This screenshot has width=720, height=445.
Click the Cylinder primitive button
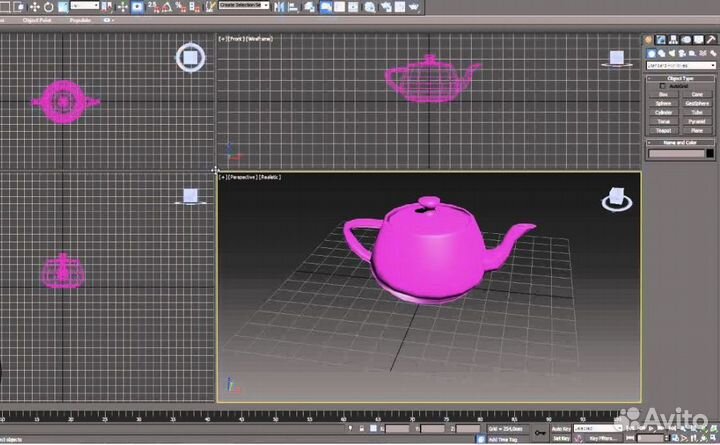click(x=663, y=113)
